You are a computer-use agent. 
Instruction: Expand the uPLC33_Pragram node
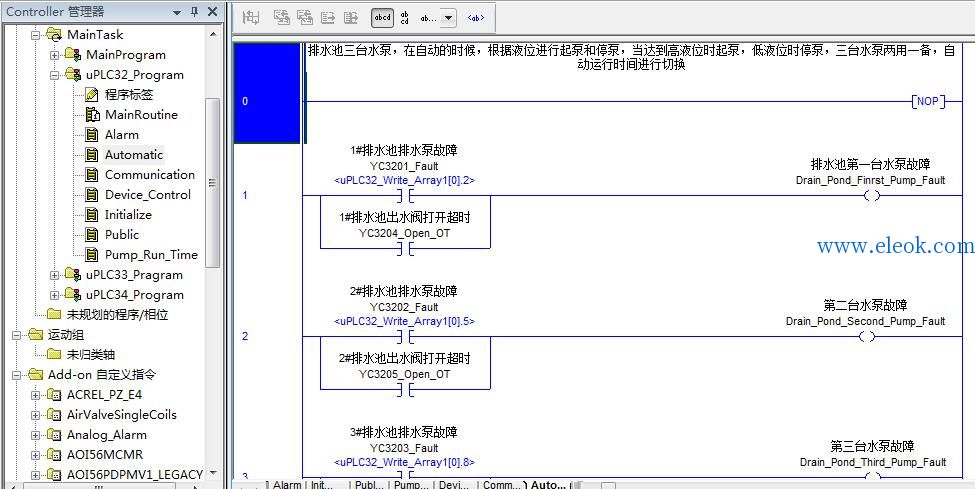point(55,275)
